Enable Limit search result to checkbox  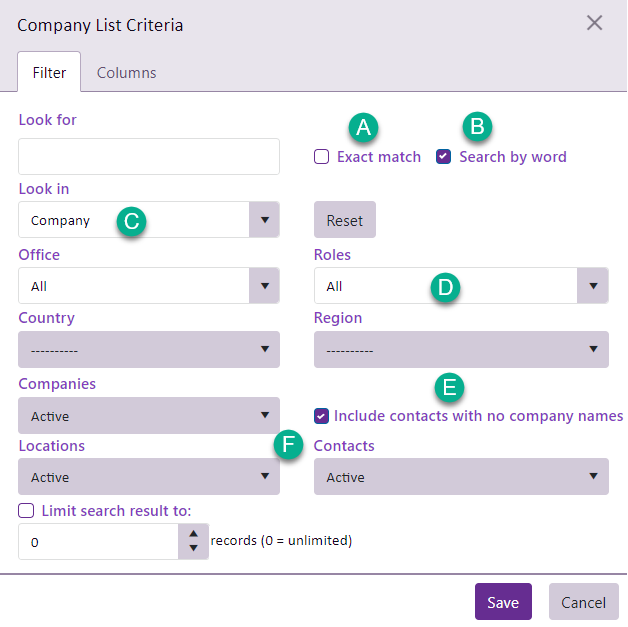point(26,511)
